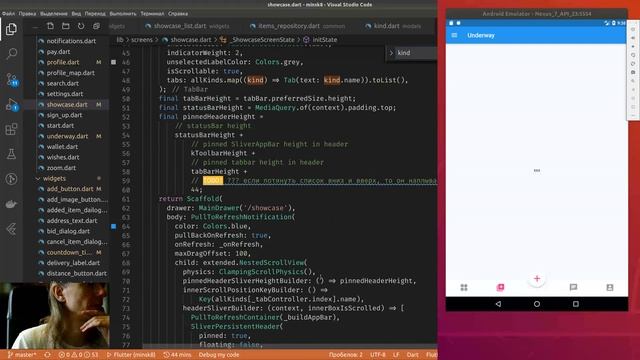Click errors and warnings count in status bar
The height and width of the screenshot is (360, 640).
[78, 355]
